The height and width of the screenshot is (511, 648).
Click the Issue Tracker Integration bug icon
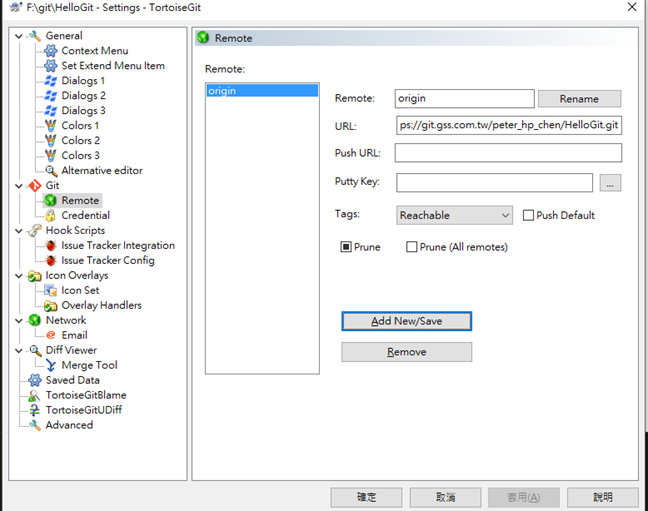(x=50, y=246)
